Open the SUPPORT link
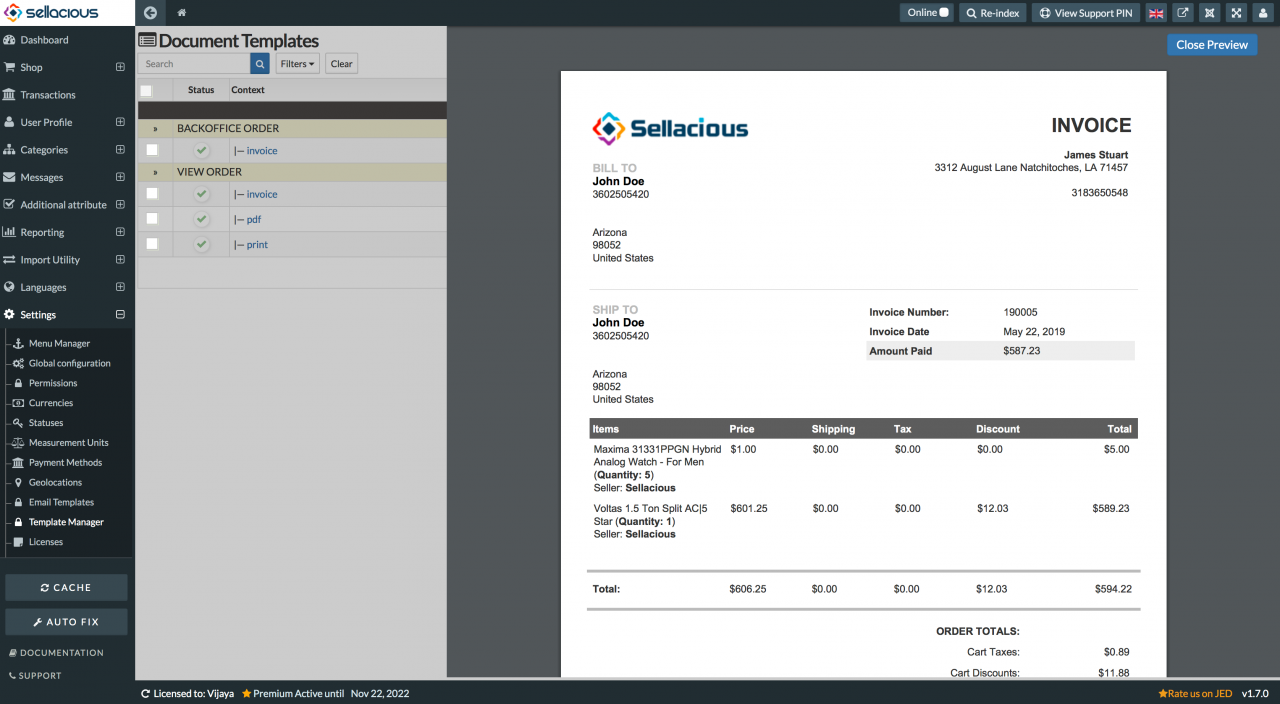Screen dimensions: 1280x704 coord(35,676)
